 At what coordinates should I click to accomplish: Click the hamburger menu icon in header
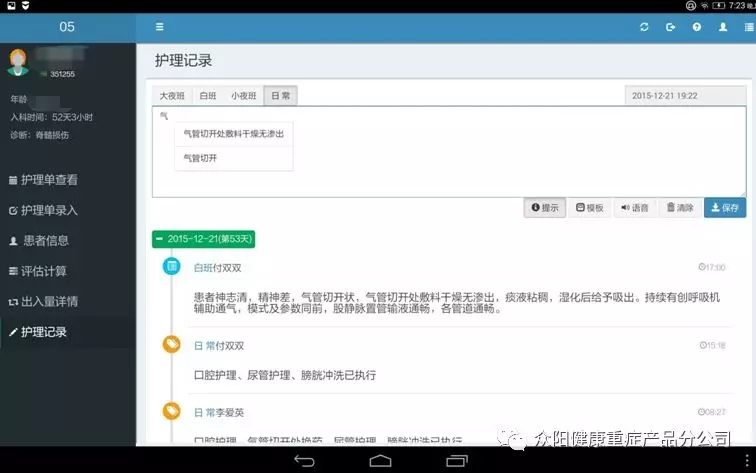coord(160,27)
